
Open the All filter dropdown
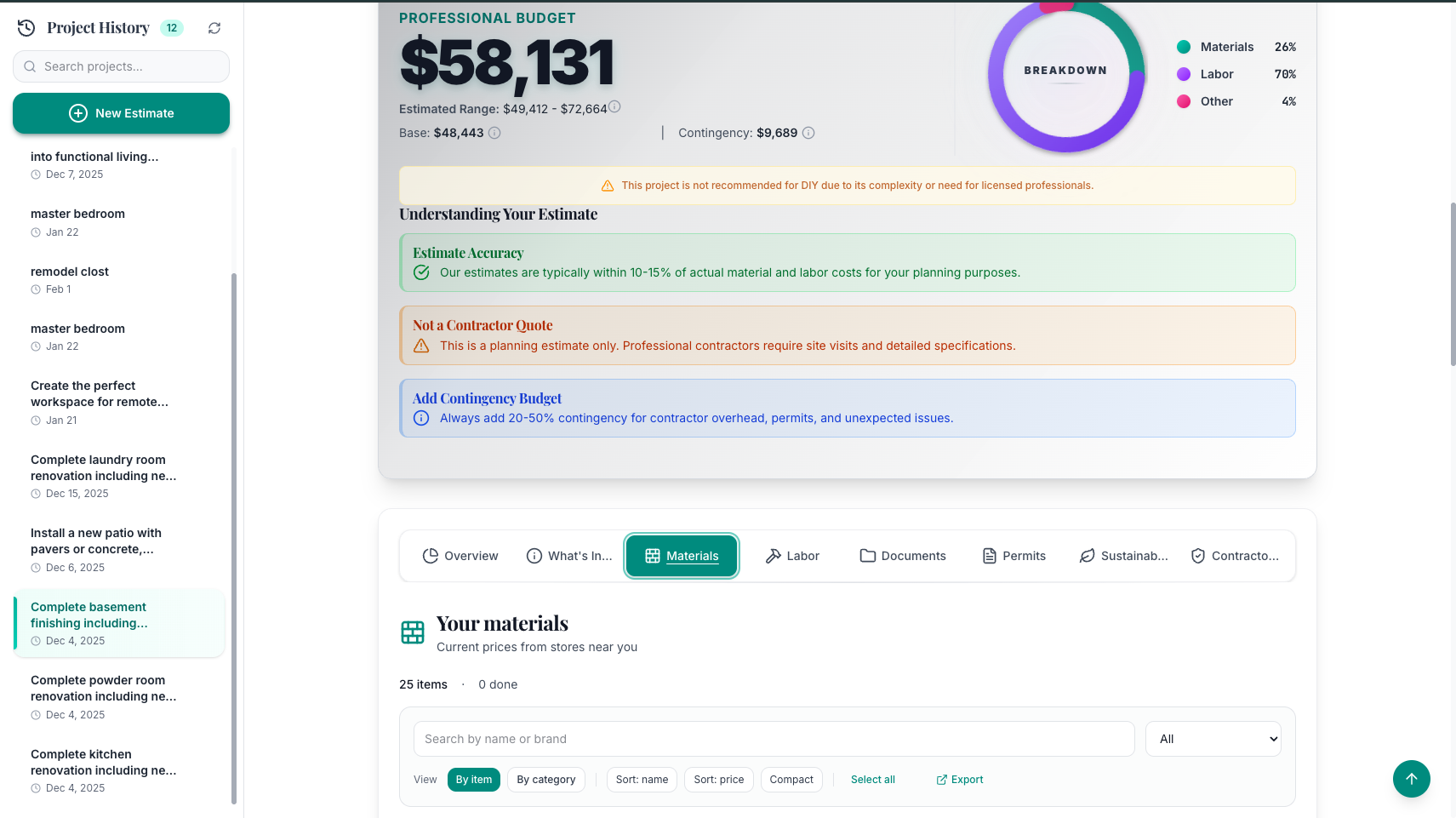point(1213,739)
